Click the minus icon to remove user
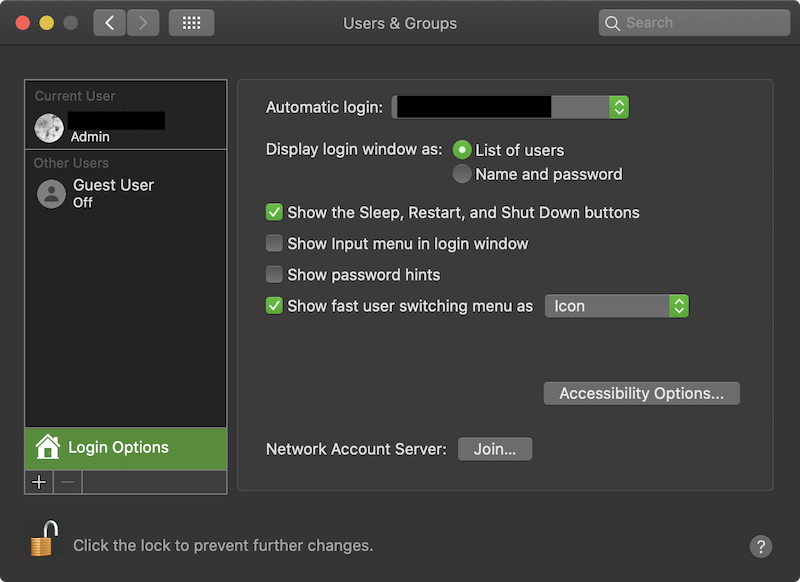Image resolution: width=800 pixels, height=582 pixels. (67, 482)
